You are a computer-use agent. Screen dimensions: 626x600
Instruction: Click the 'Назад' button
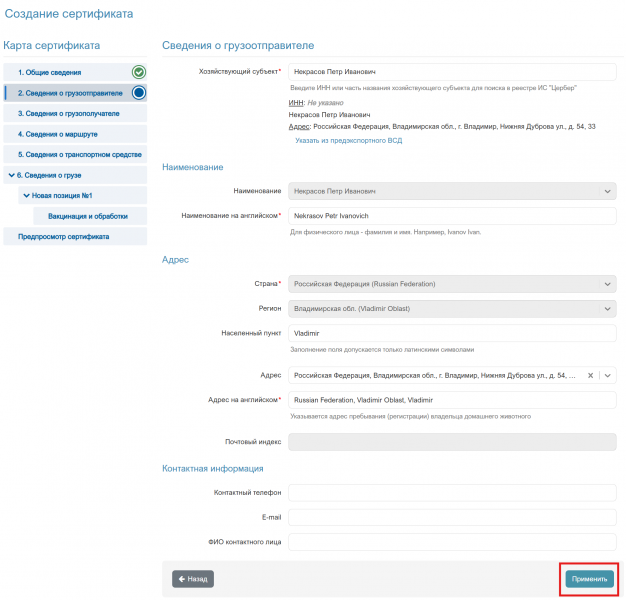coord(193,579)
